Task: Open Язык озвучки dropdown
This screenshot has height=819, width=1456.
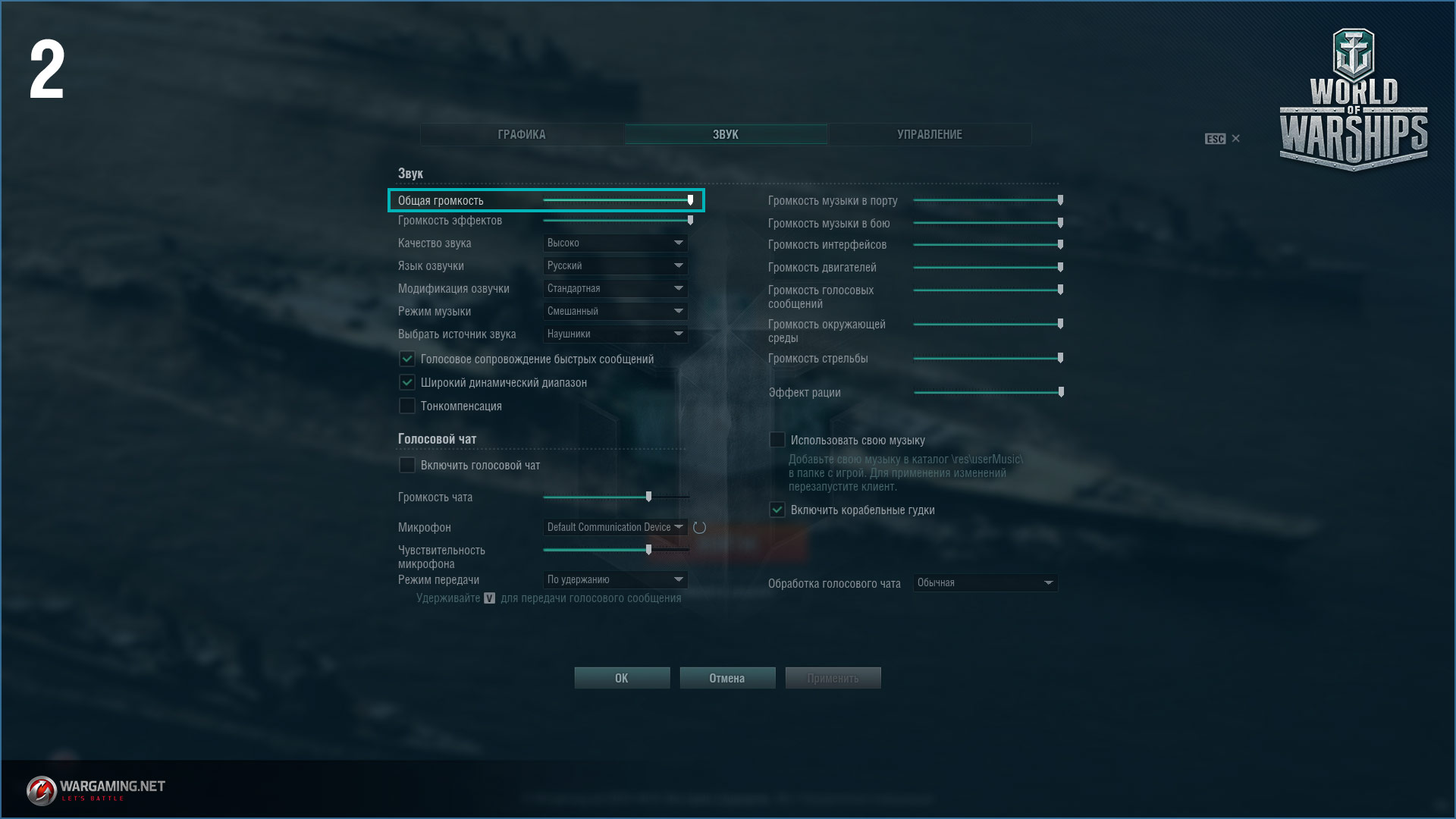Action: tap(615, 266)
